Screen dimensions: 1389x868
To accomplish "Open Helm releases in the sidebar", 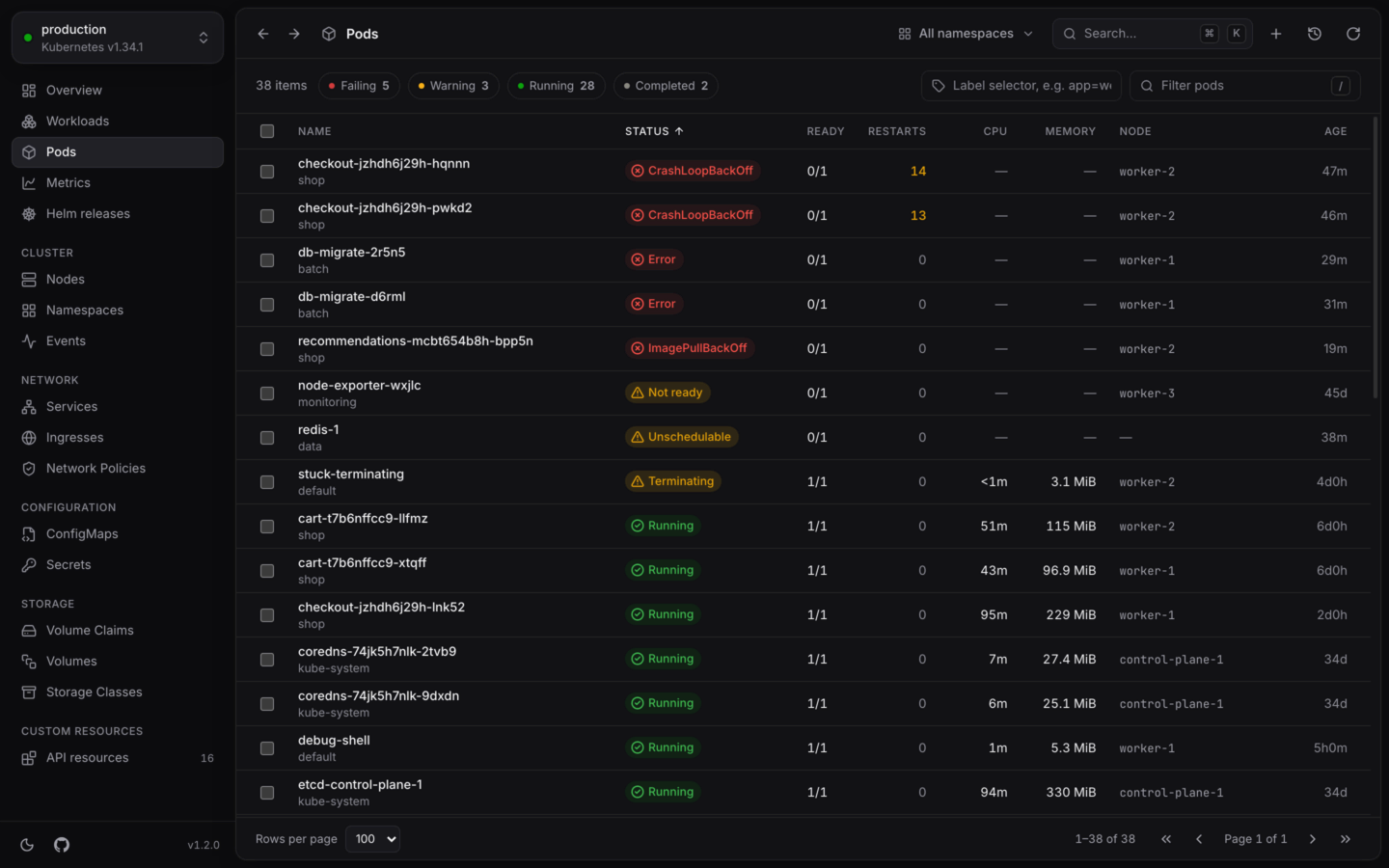I will point(118,214).
